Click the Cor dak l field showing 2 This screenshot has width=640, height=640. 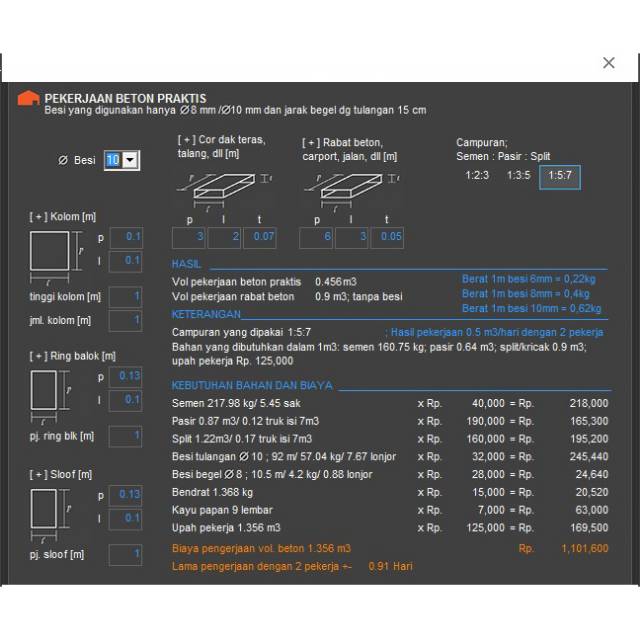[224, 238]
